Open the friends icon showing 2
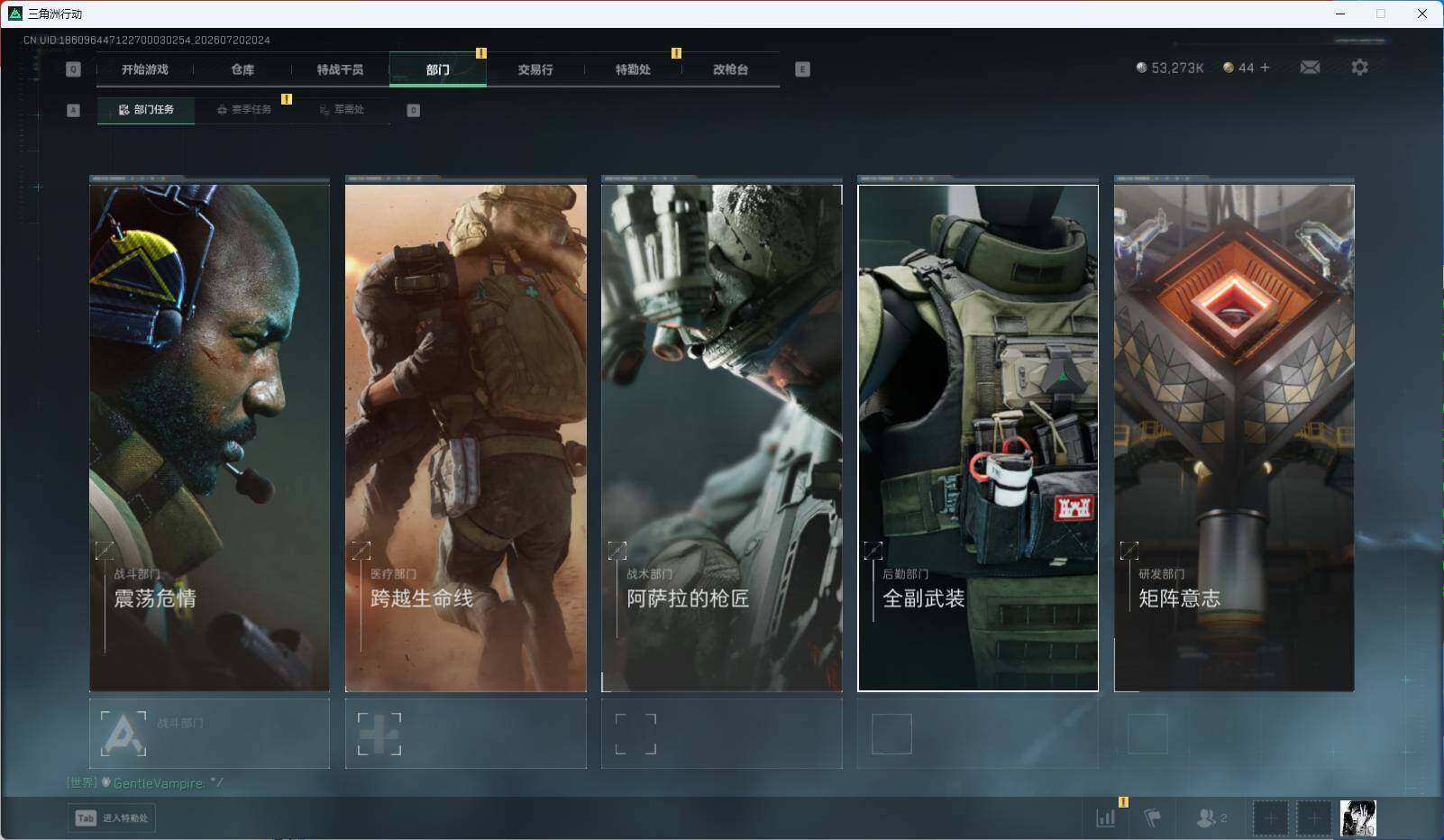 (1211, 817)
